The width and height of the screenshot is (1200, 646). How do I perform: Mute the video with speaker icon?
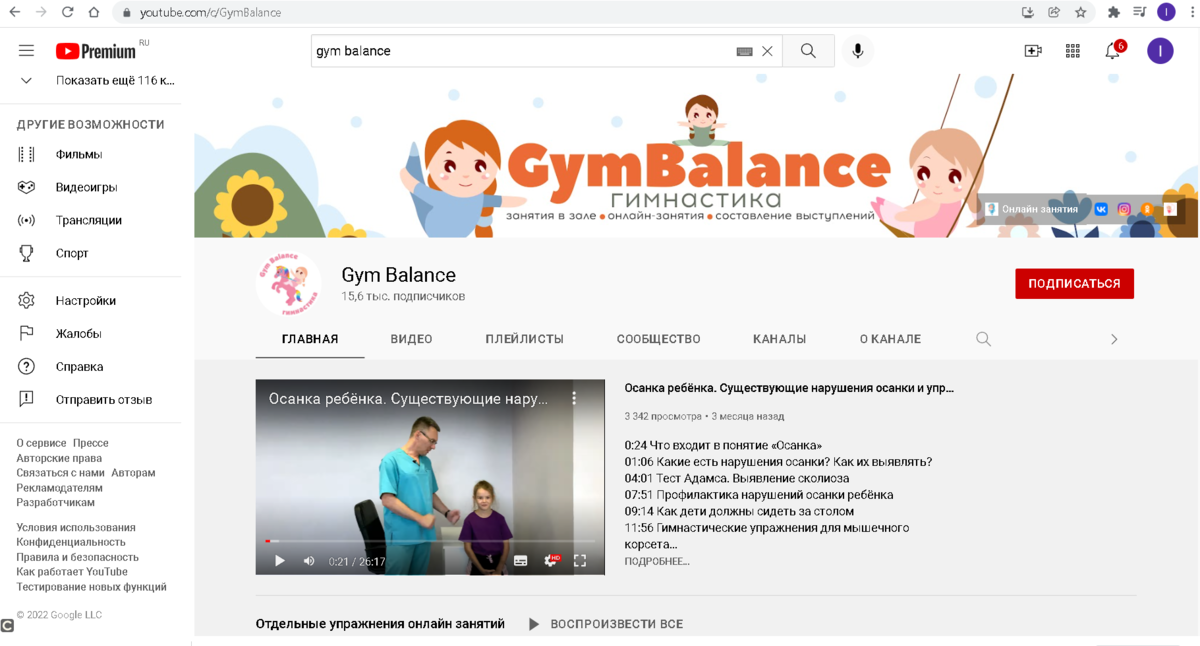(309, 561)
